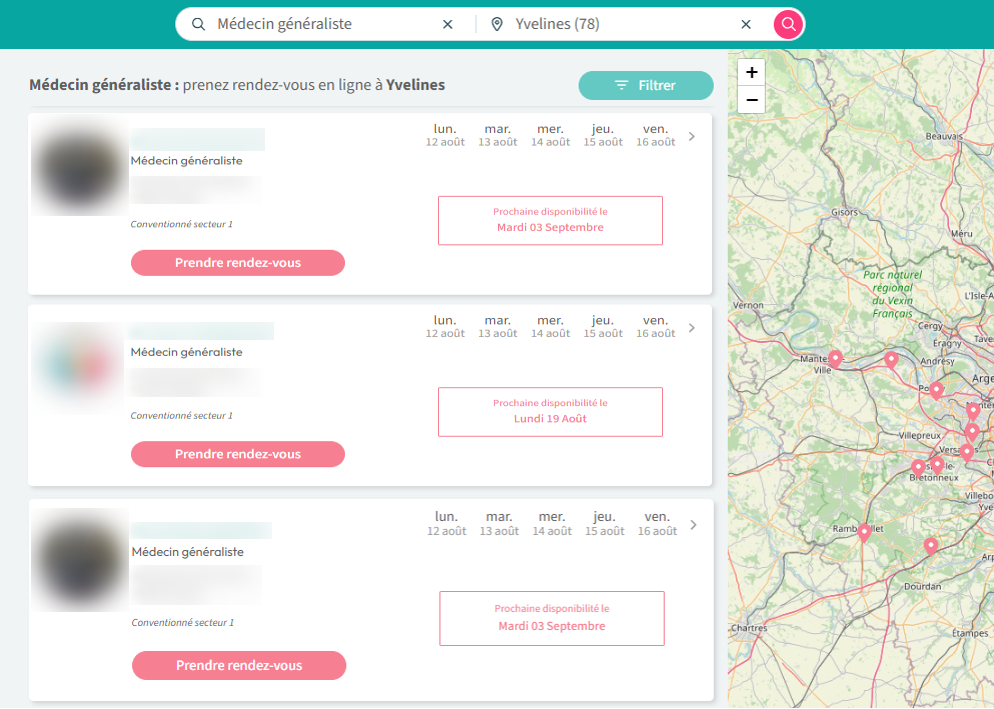
Task: Show next week for first doctor
Action: pyautogui.click(x=692, y=136)
